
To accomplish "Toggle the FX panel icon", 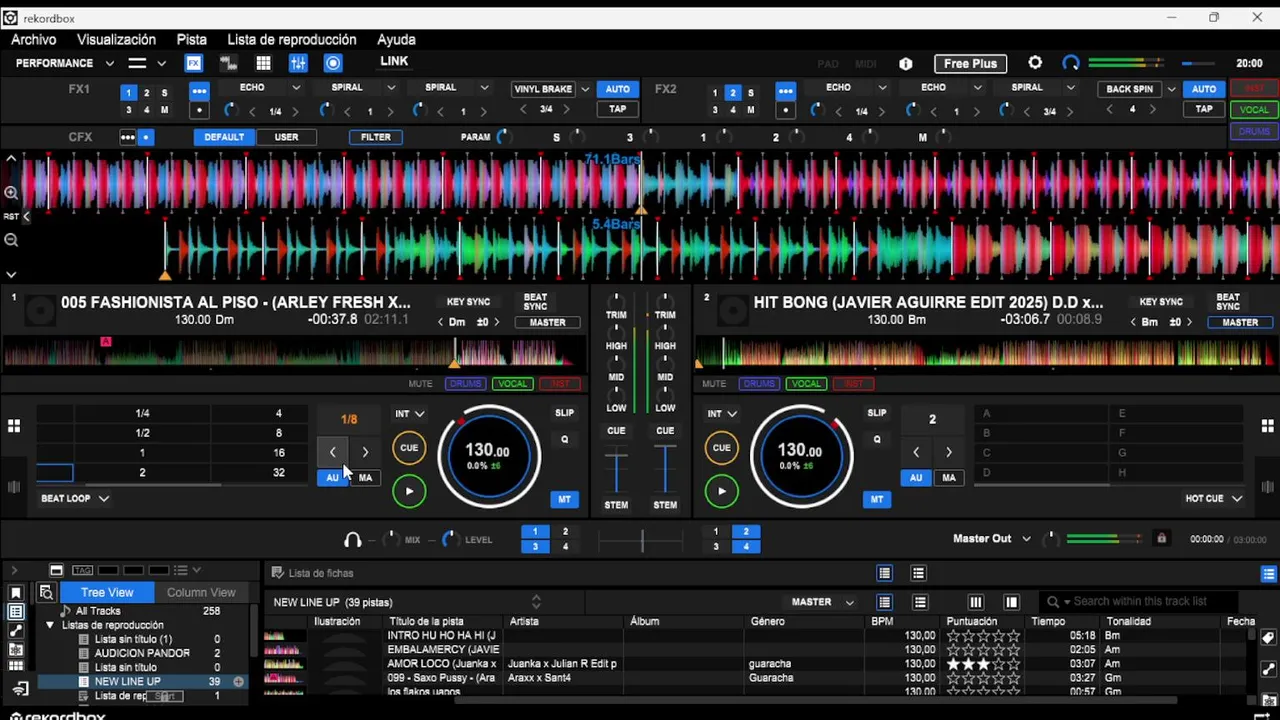I will coord(194,63).
